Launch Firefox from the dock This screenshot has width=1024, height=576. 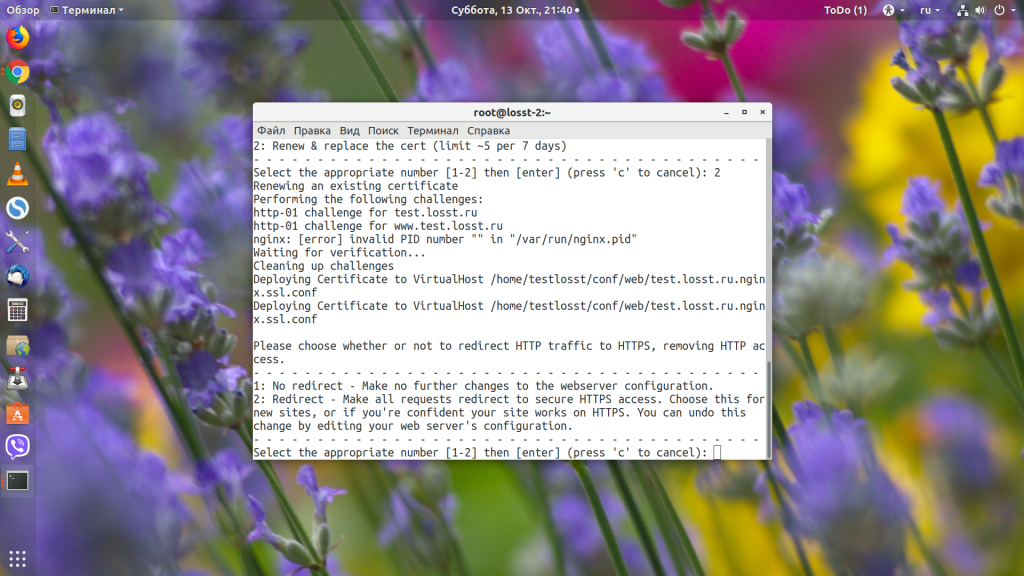[x=17, y=38]
